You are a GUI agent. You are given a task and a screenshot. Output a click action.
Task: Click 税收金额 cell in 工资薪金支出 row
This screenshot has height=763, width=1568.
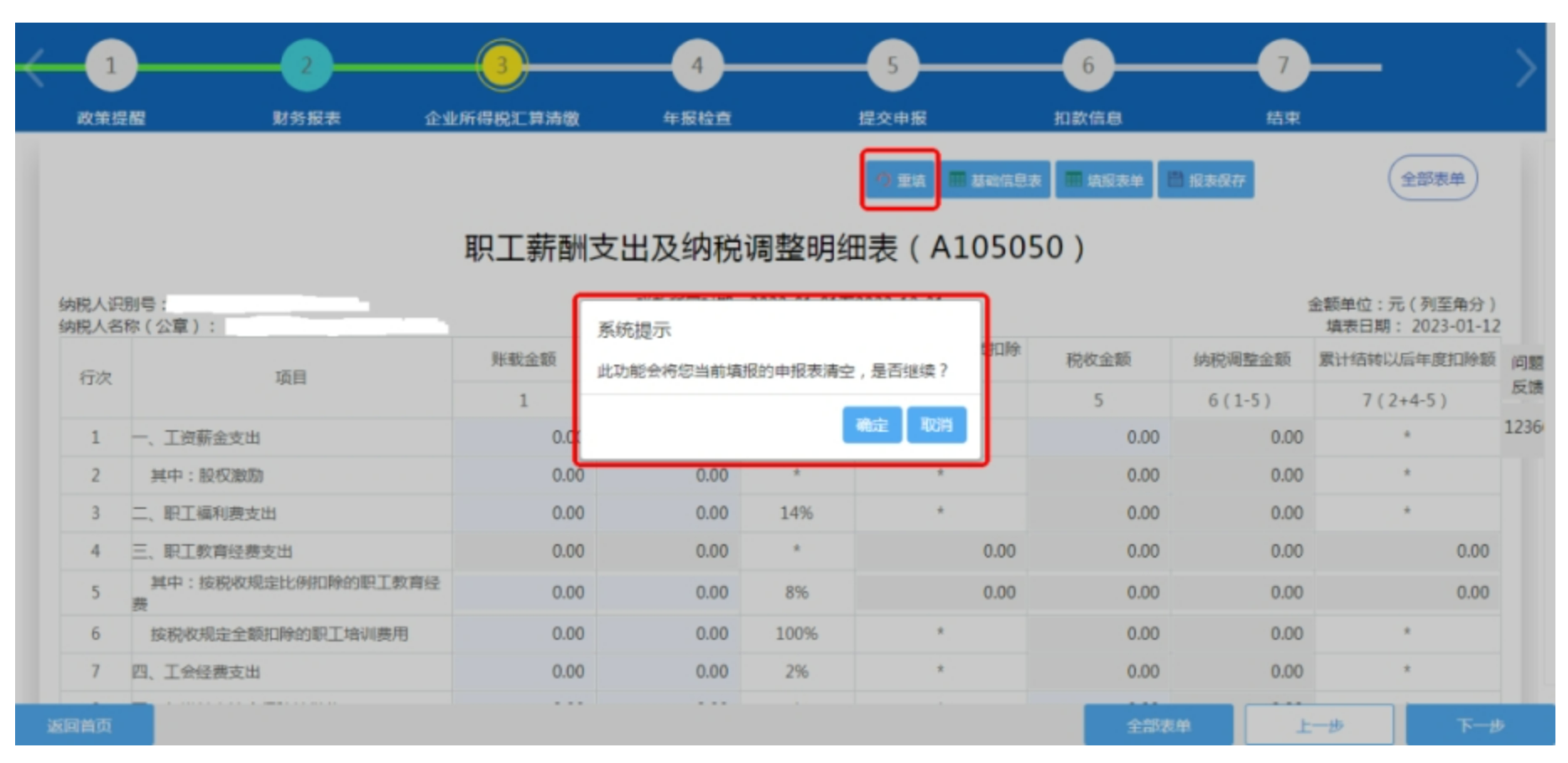(x=1098, y=438)
